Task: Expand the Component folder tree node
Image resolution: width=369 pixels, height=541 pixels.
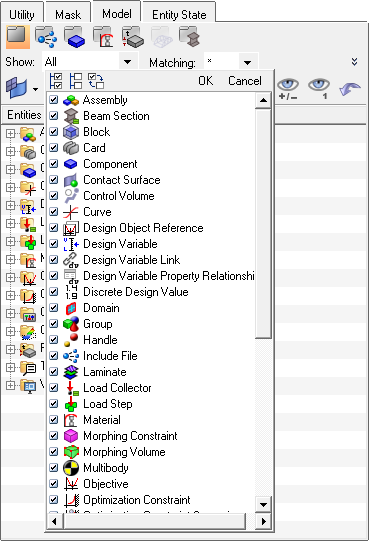Action: (x=10, y=169)
